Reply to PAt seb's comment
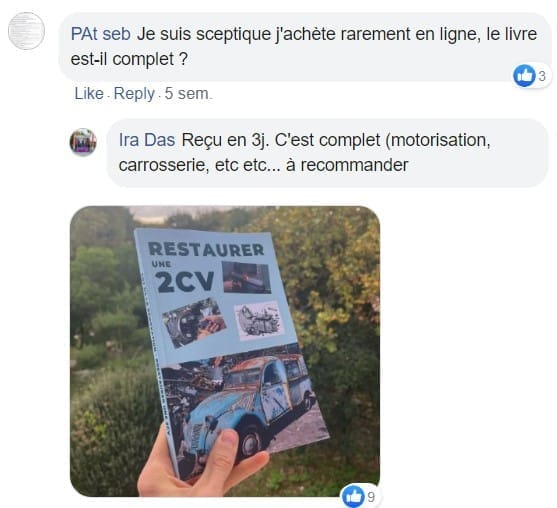Screen dimensions: 557x508 click(x=134, y=94)
